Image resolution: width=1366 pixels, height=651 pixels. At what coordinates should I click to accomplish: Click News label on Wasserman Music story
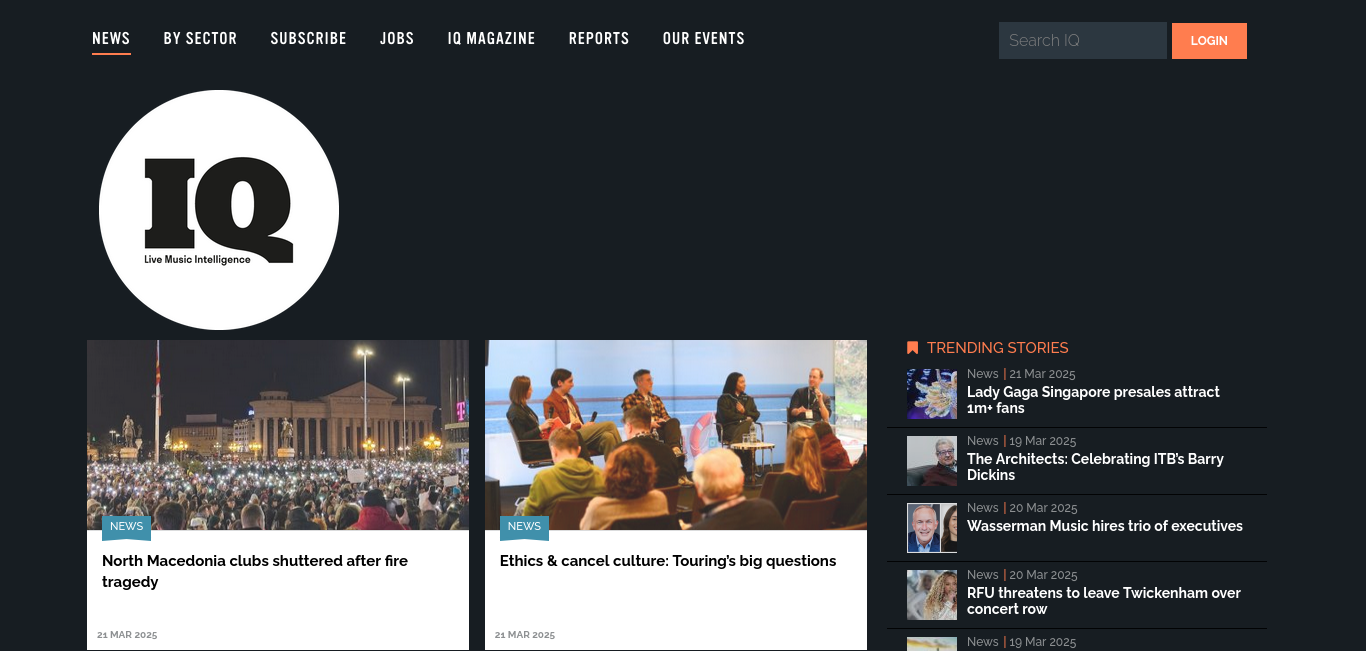[x=983, y=508]
